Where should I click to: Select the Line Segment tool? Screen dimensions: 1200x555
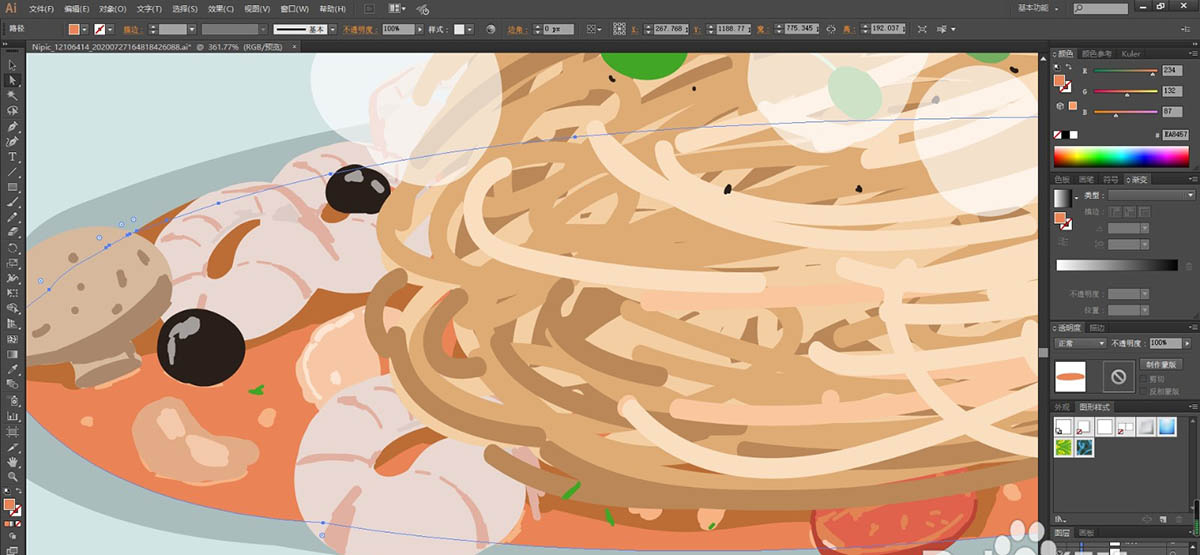point(13,172)
